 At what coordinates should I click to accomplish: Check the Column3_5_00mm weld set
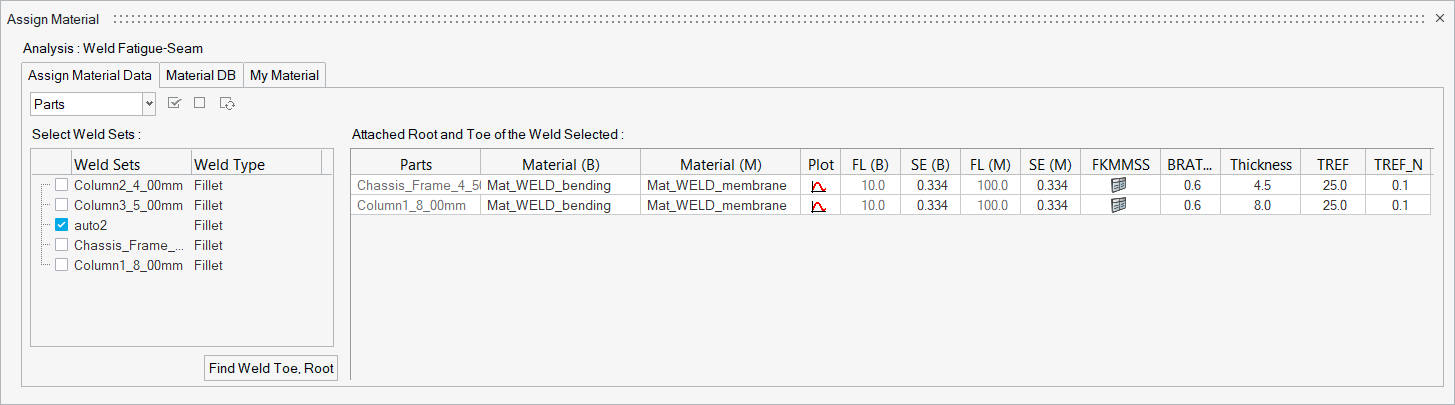click(62, 205)
